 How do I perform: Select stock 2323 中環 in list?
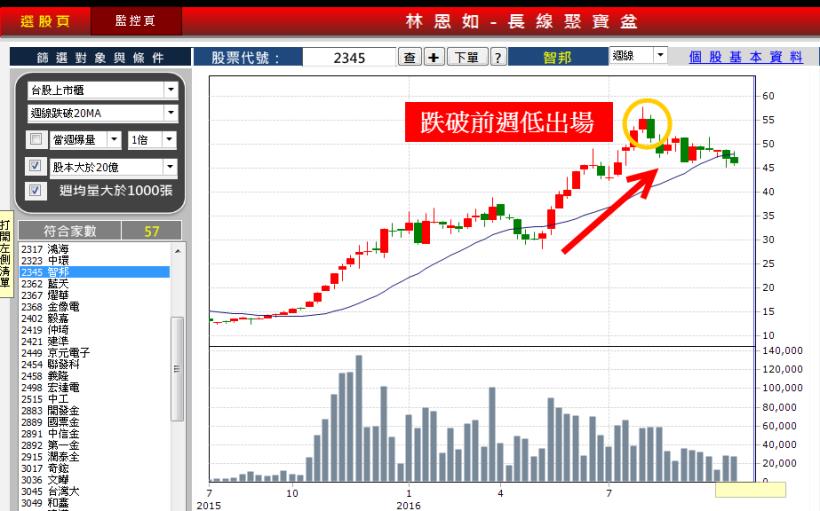(x=94, y=260)
